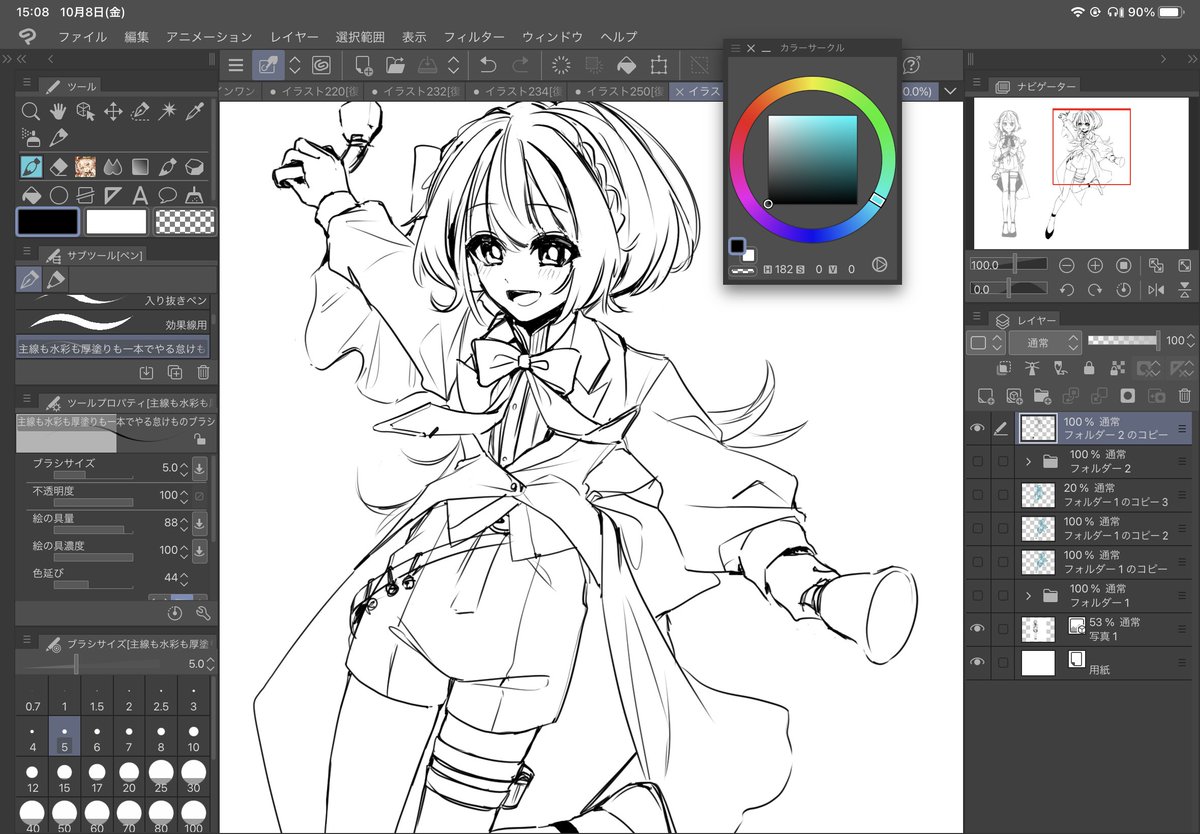This screenshot has width=1200, height=834.
Task: Show the フォルダー 1 のコピー 2 layer
Action: click(x=977, y=528)
